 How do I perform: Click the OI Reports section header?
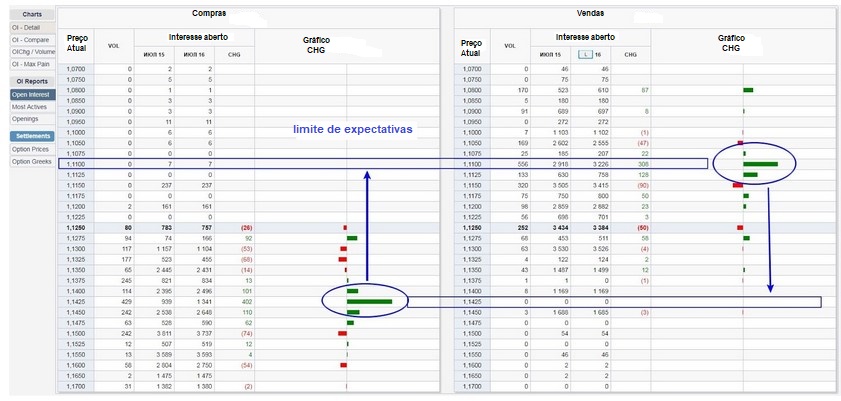pos(32,81)
